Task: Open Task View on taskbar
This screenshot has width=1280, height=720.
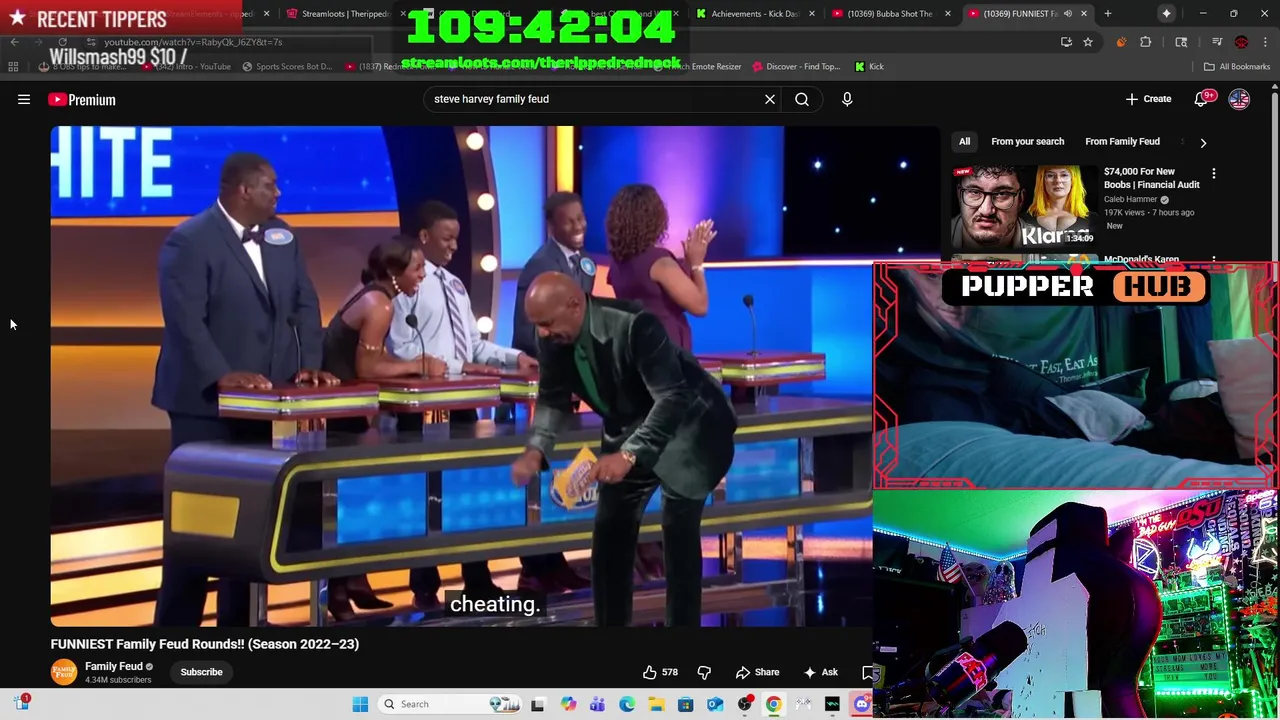Action: (537, 704)
